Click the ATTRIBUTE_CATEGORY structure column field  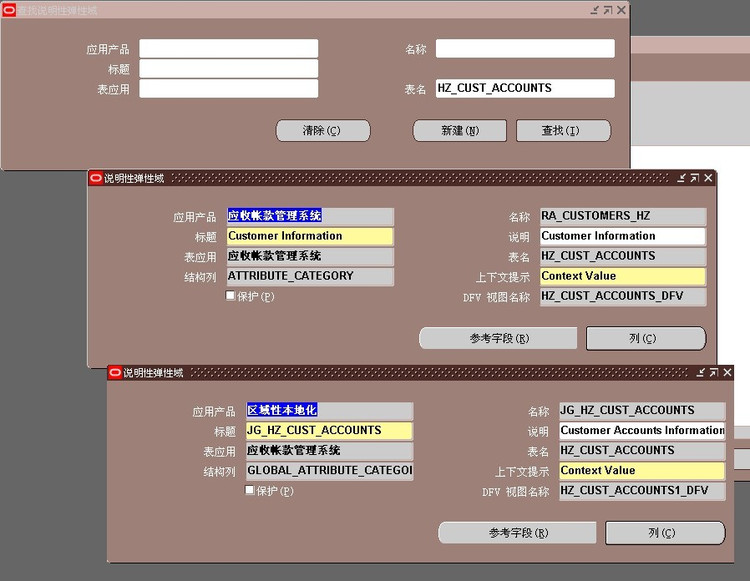[310, 276]
